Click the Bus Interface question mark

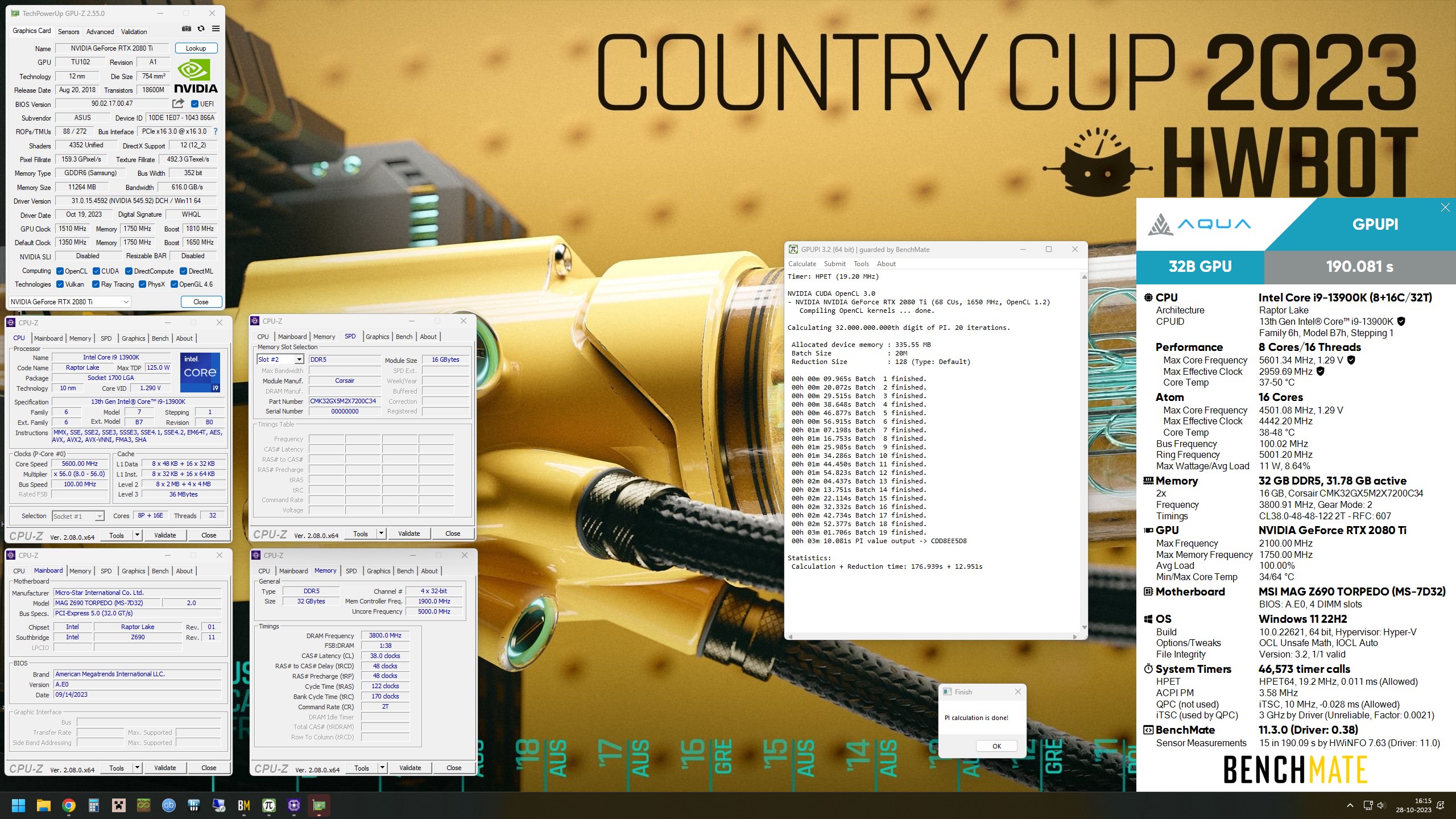216,131
